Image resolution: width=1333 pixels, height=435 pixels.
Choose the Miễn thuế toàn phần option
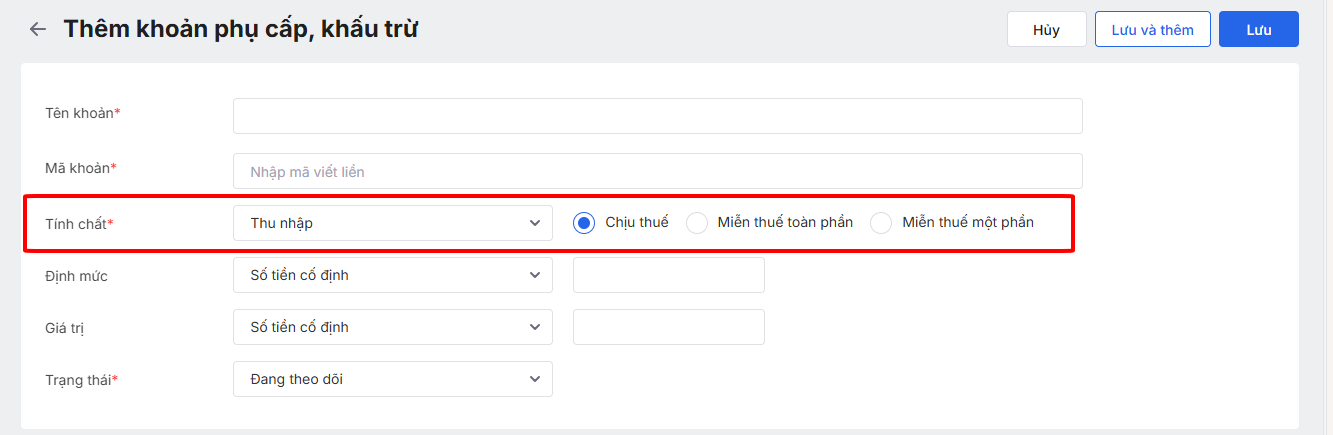[x=697, y=223]
